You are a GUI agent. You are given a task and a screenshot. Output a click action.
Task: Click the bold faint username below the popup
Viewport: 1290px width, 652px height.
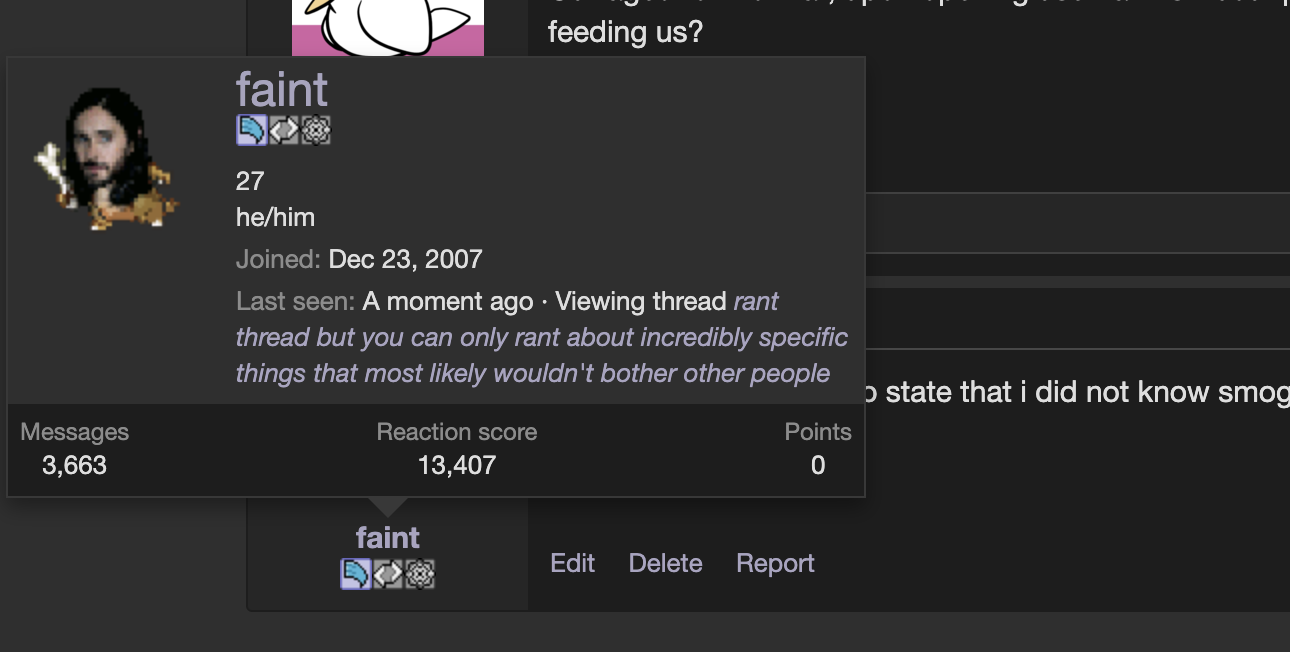pyautogui.click(x=388, y=538)
